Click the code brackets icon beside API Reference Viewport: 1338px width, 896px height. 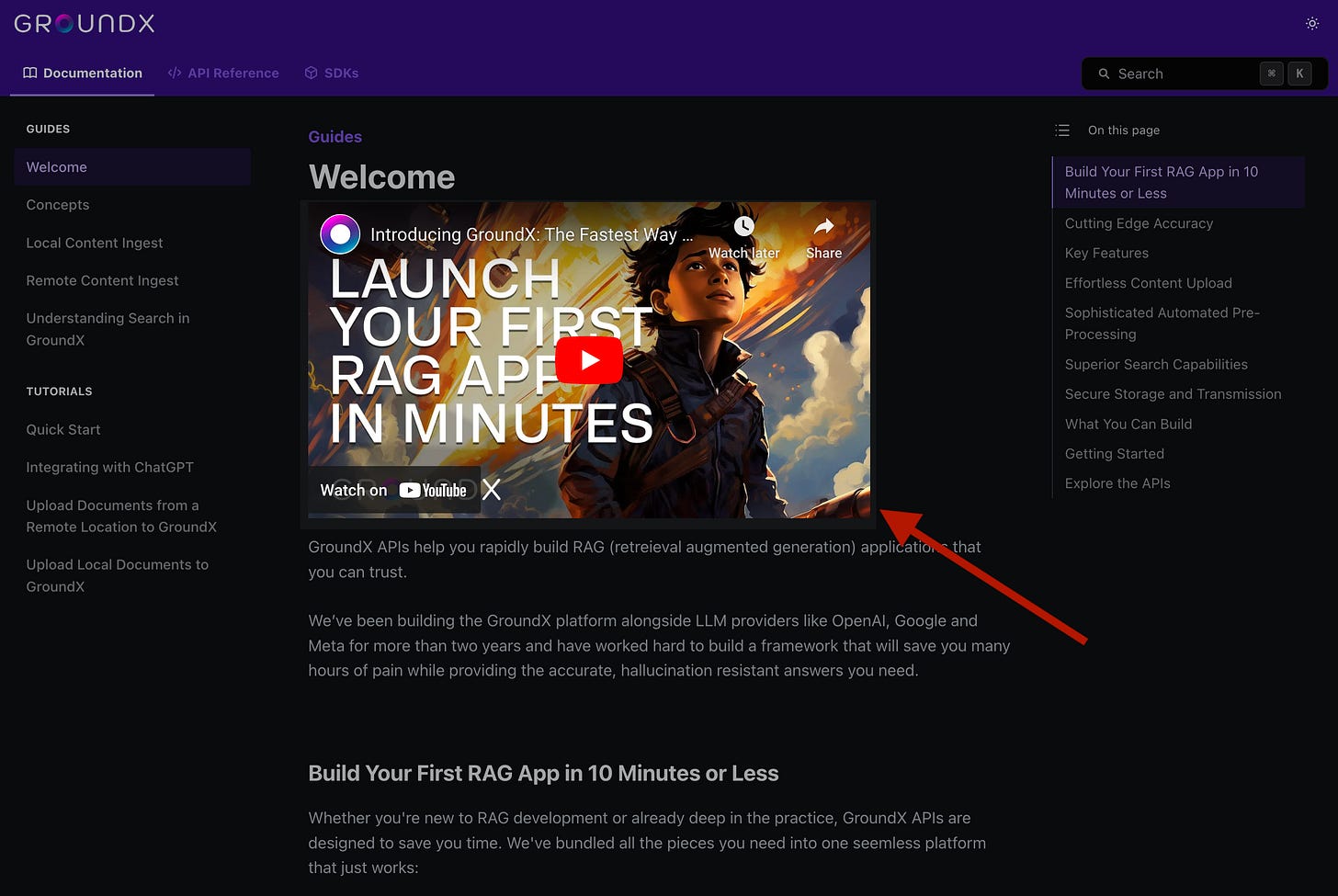click(175, 73)
